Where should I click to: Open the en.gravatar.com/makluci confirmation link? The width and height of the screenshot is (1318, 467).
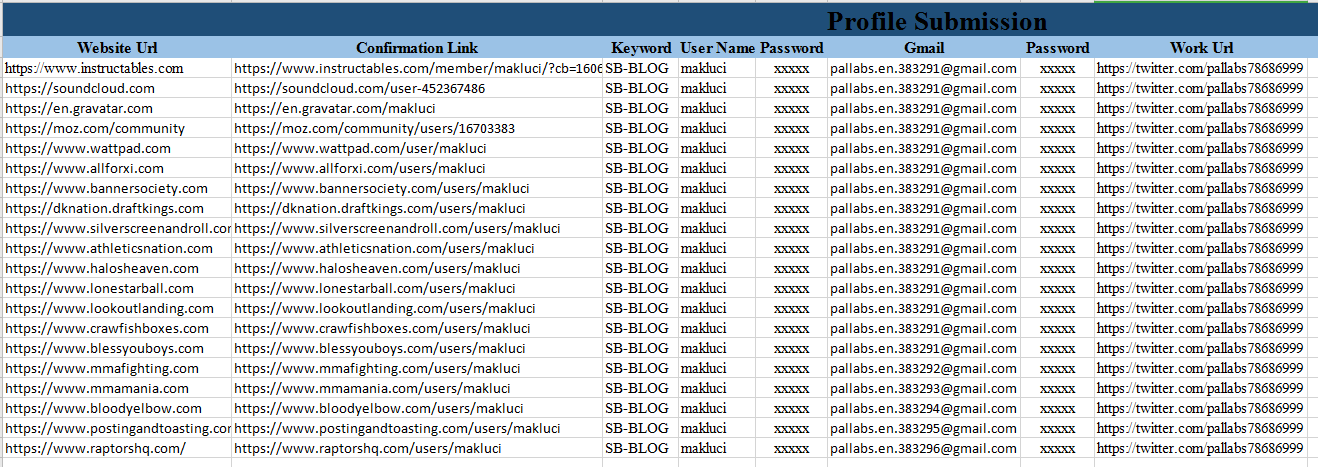[349, 108]
